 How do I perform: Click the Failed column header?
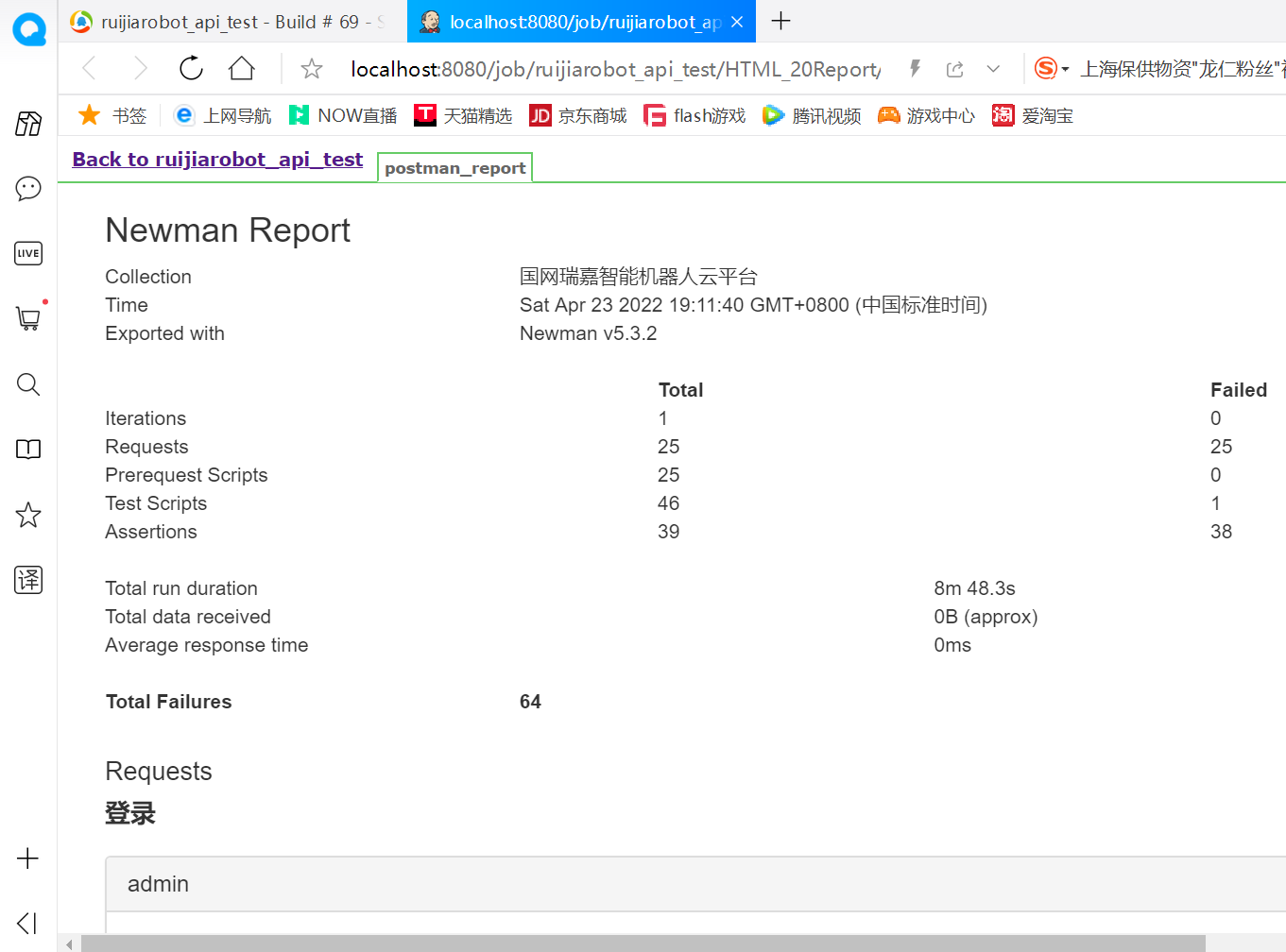pos(1238,390)
